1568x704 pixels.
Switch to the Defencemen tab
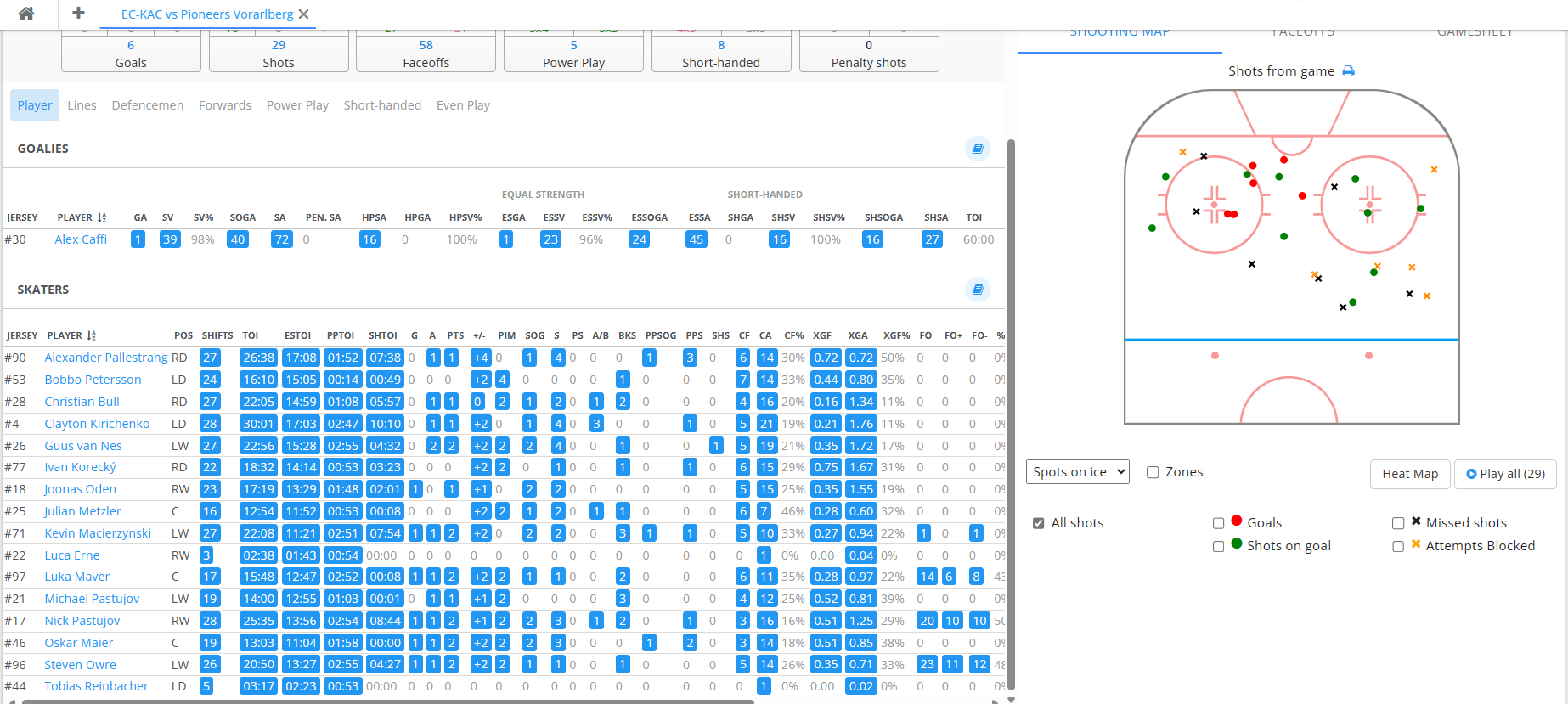coord(147,105)
